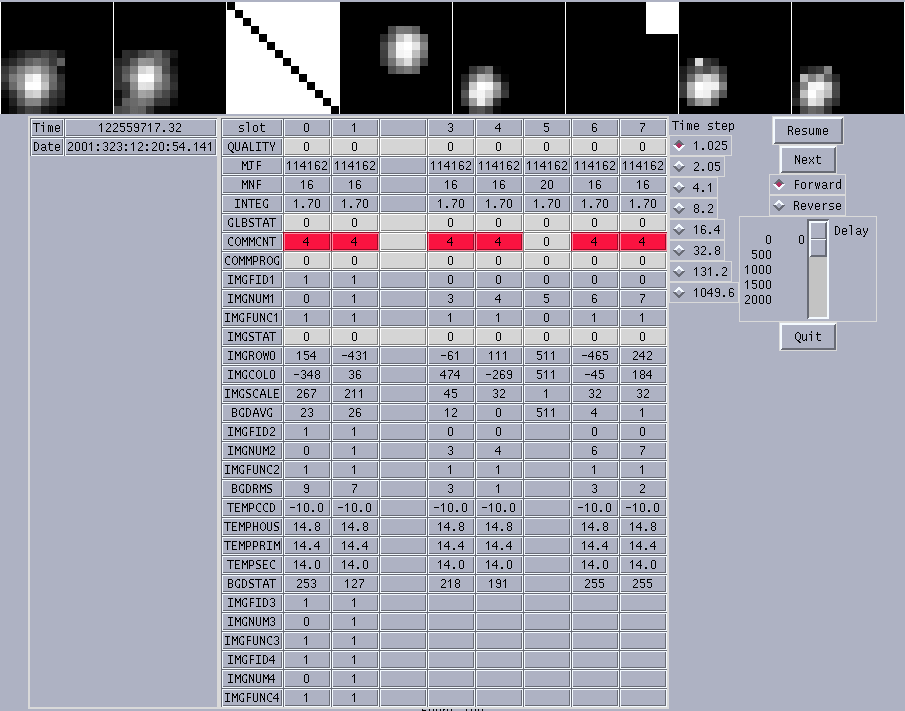
Task: Click BGDSTAT value 253
Action: pyautogui.click(x=306, y=584)
